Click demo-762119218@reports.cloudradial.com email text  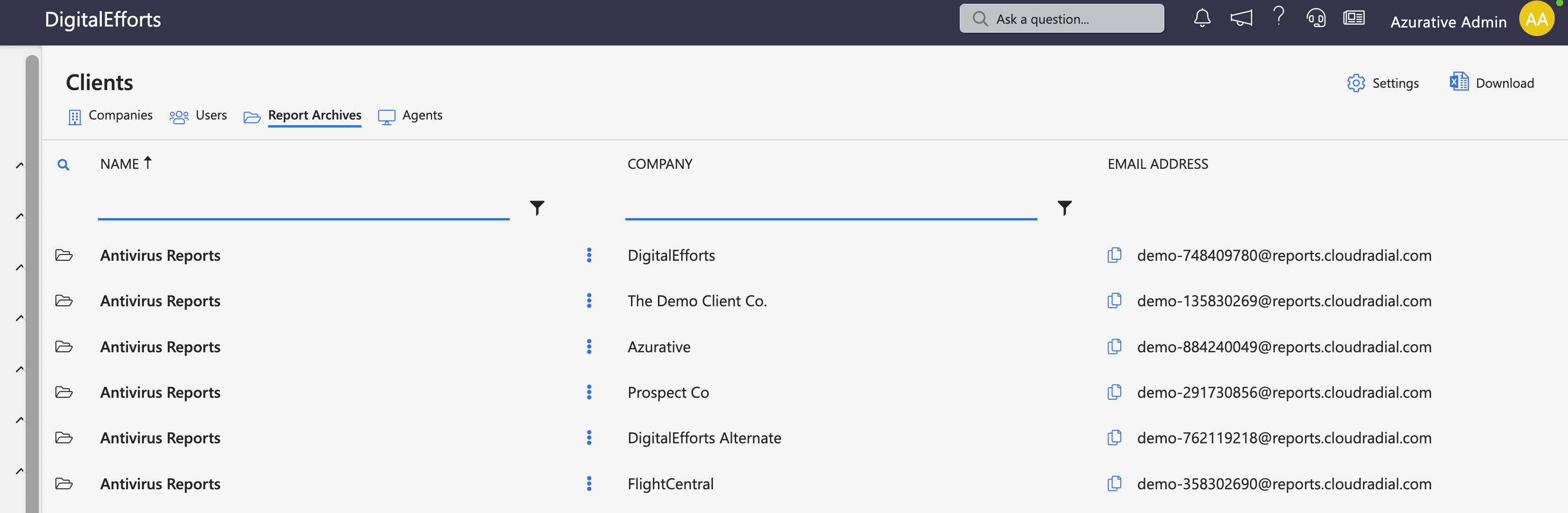(x=1284, y=438)
